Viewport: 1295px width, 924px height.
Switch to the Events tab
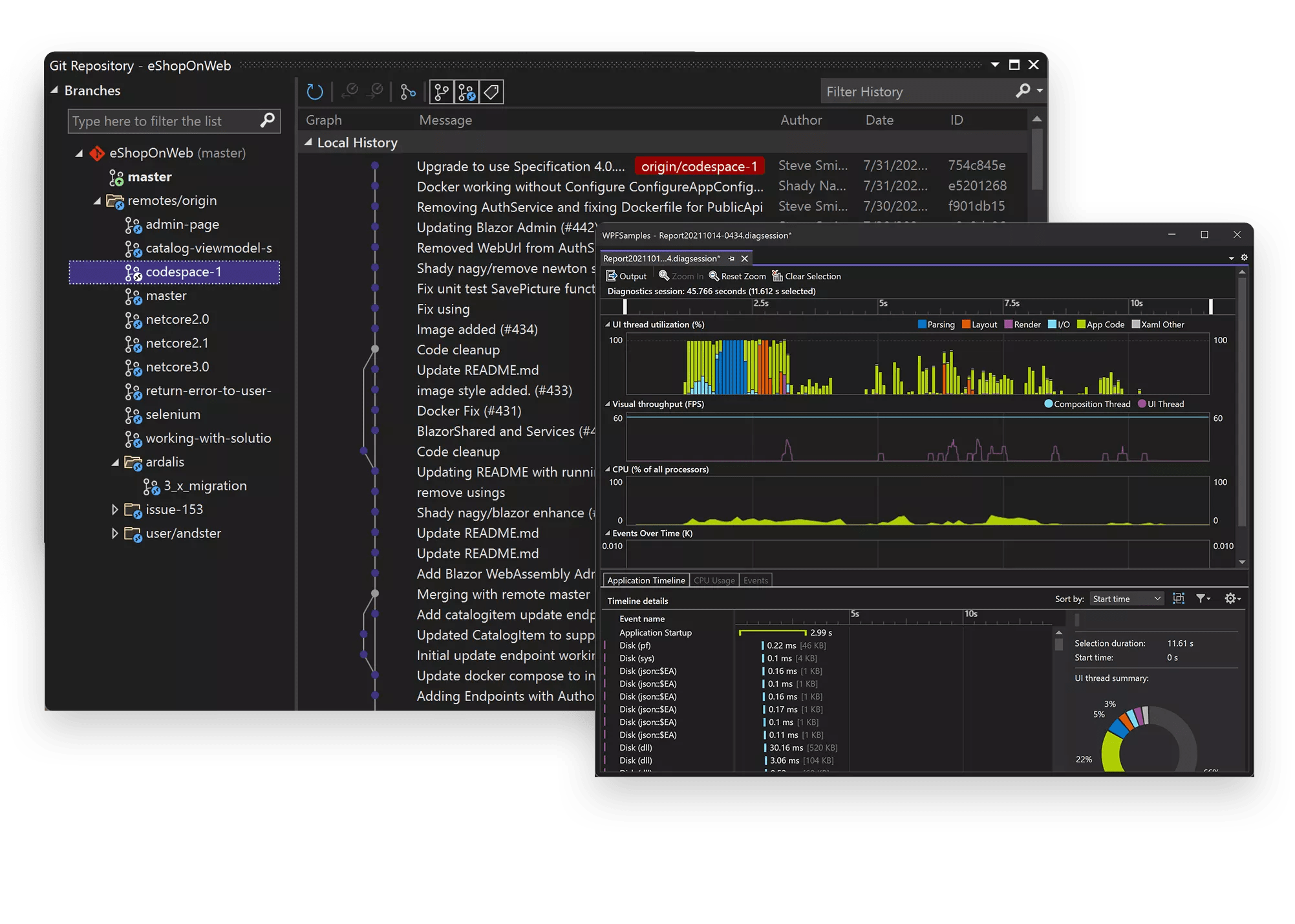coord(755,580)
